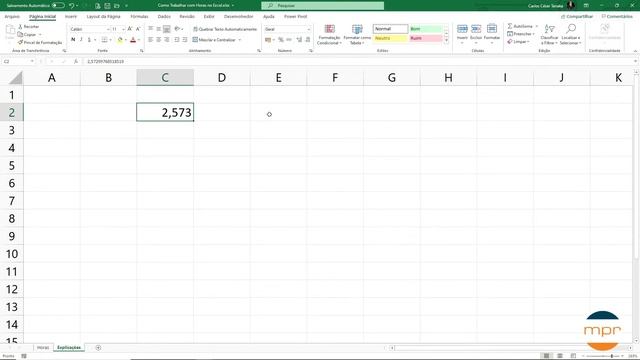
Task: Select cell C2 containing 2,573
Action: (x=165, y=112)
